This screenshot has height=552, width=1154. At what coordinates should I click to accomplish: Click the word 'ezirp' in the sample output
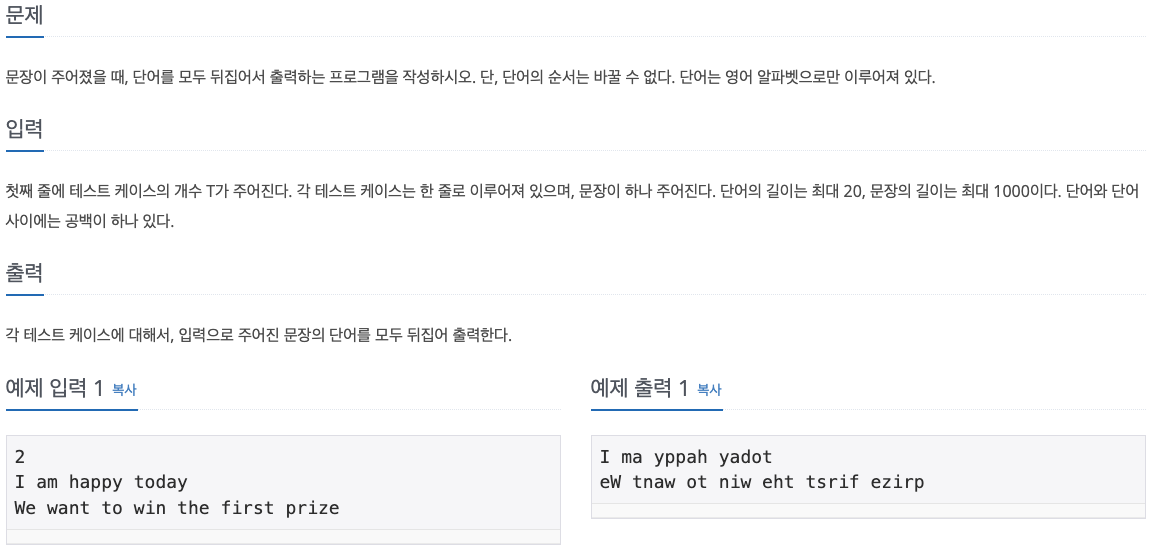(897, 482)
